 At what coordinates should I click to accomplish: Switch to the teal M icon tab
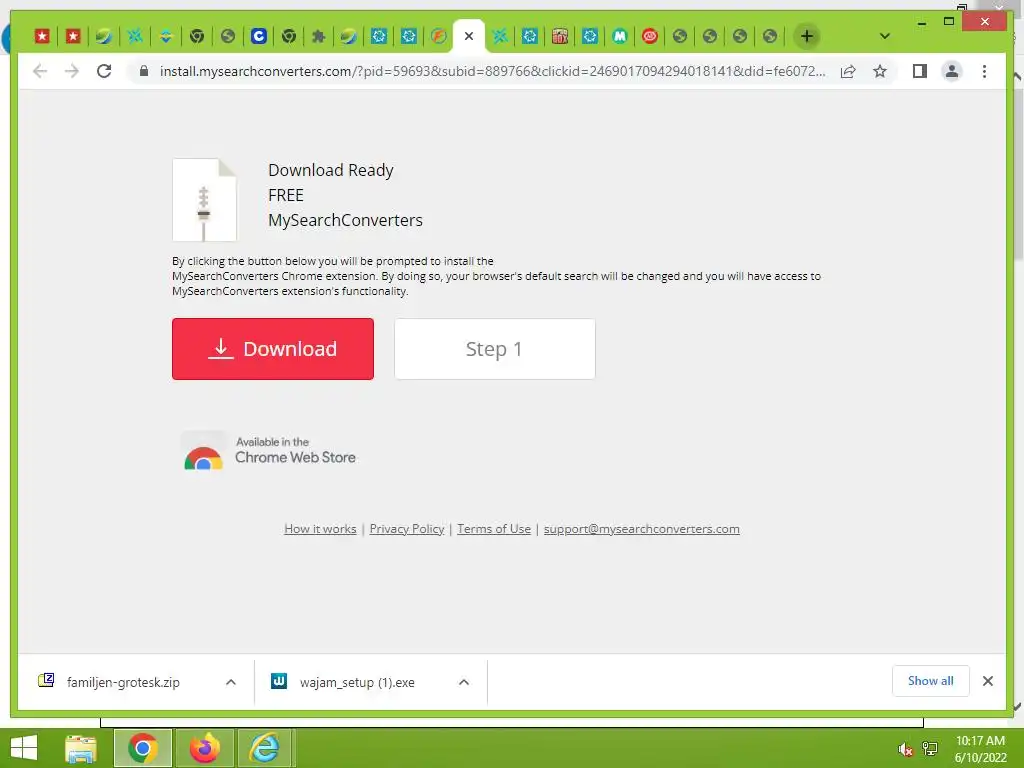[x=620, y=36]
